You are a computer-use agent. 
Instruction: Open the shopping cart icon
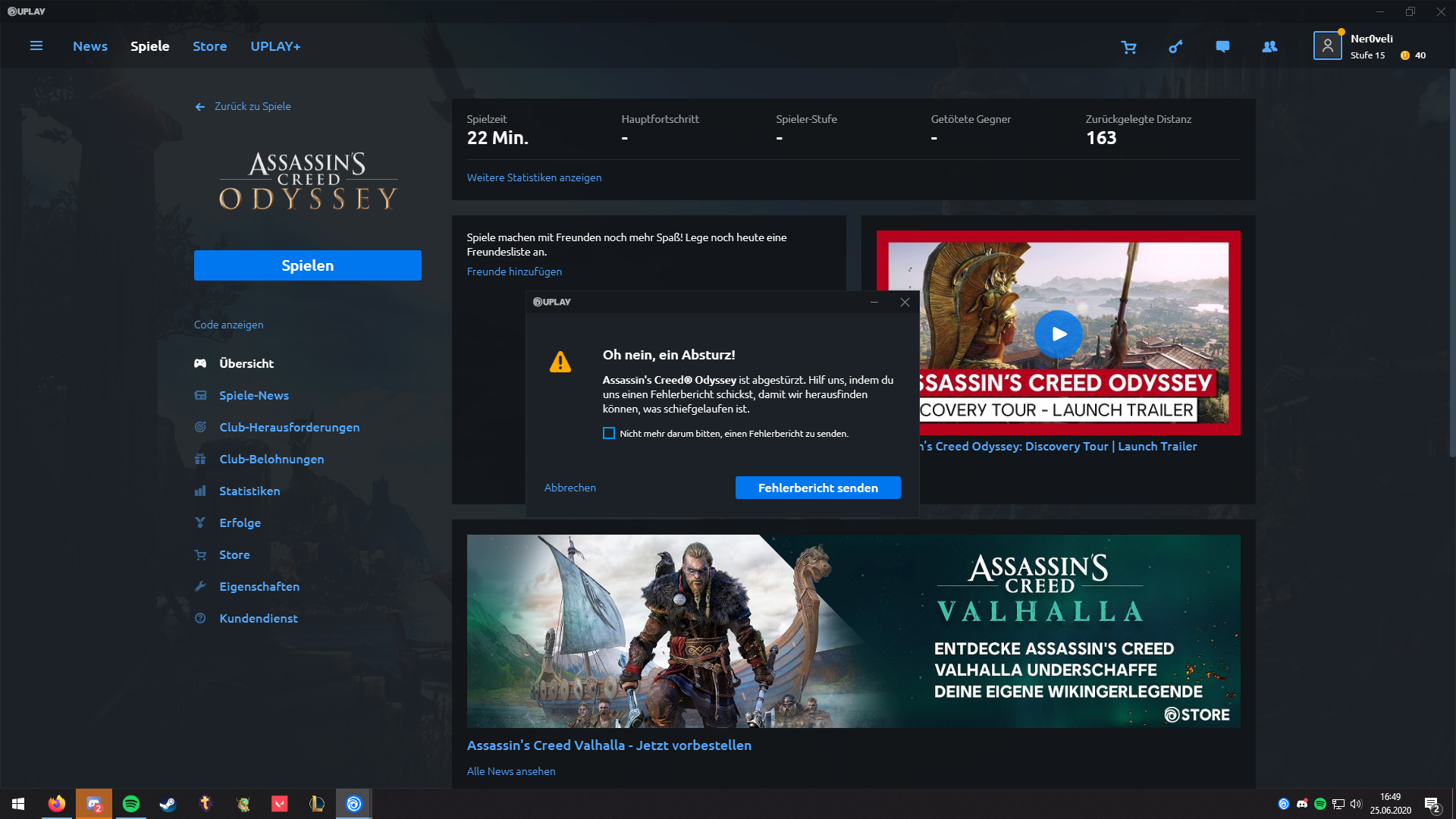(1128, 47)
